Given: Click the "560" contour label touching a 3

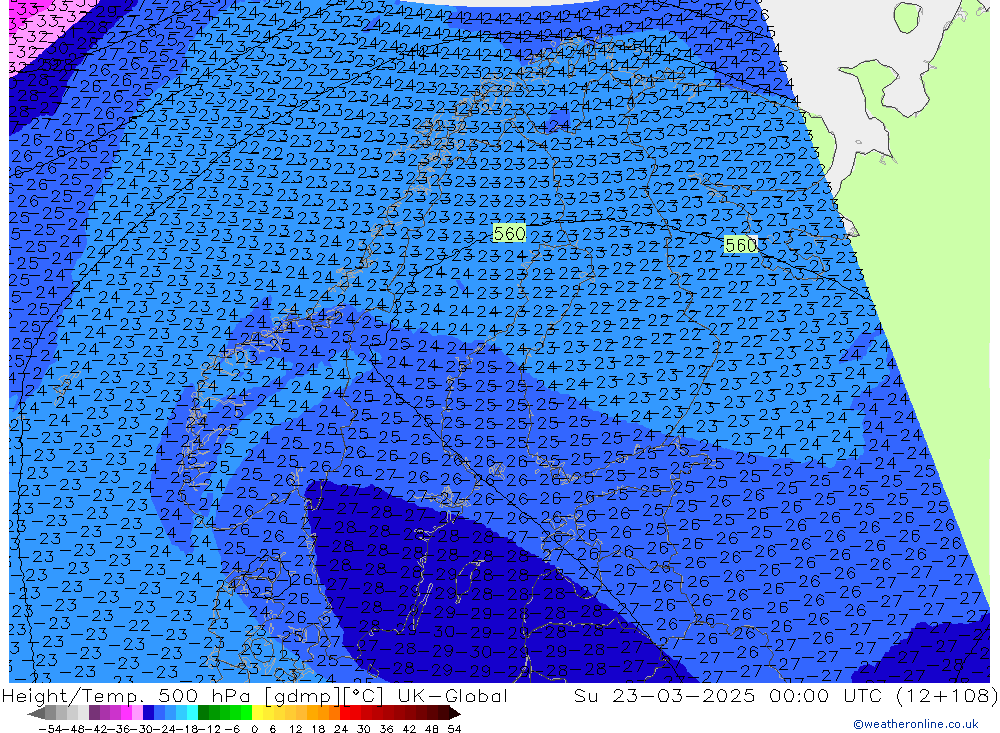Looking at the screenshot, I should [x=741, y=245].
